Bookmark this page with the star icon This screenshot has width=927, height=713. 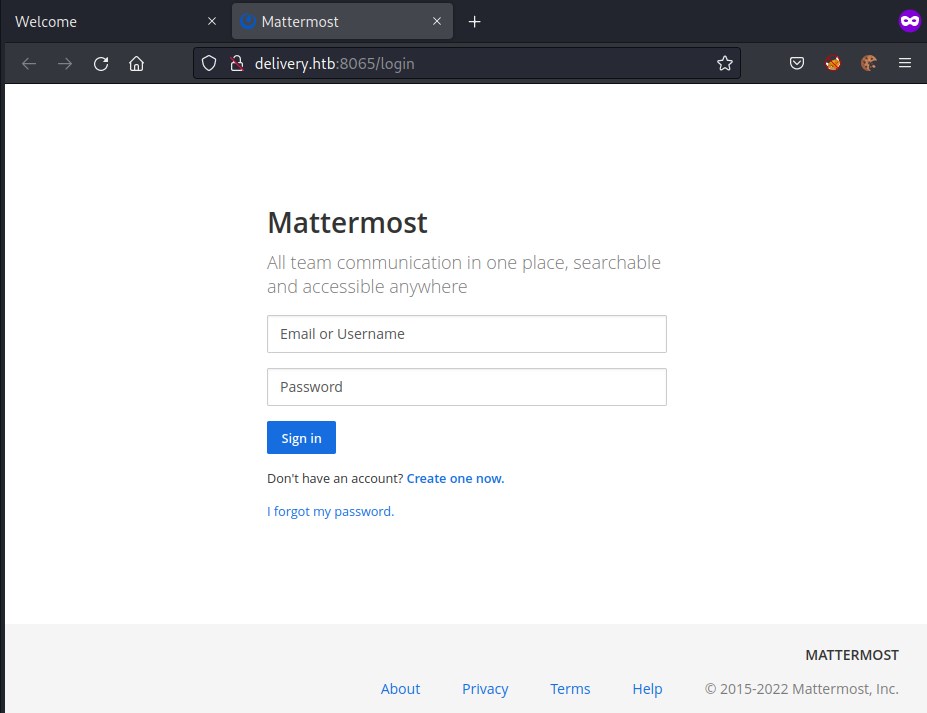tap(725, 64)
